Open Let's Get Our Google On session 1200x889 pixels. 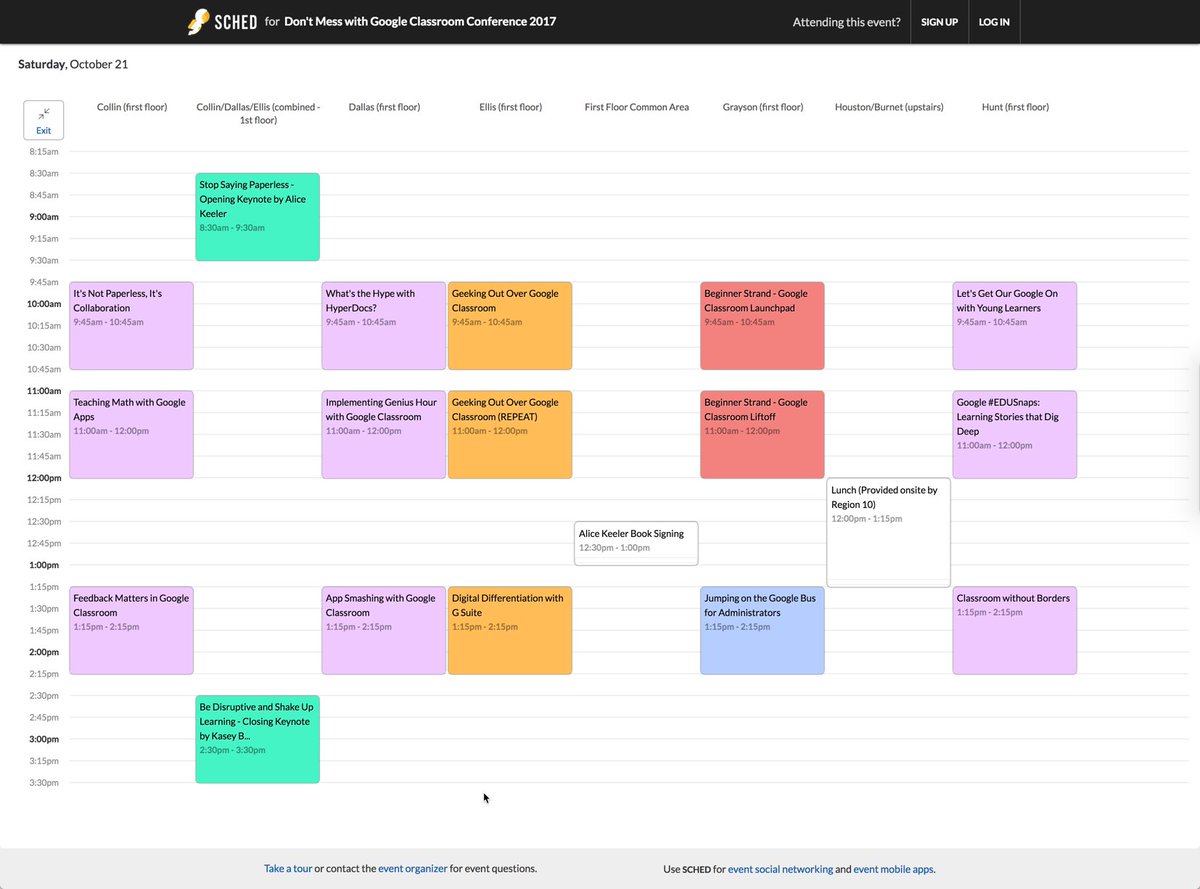pyautogui.click(x=1014, y=326)
